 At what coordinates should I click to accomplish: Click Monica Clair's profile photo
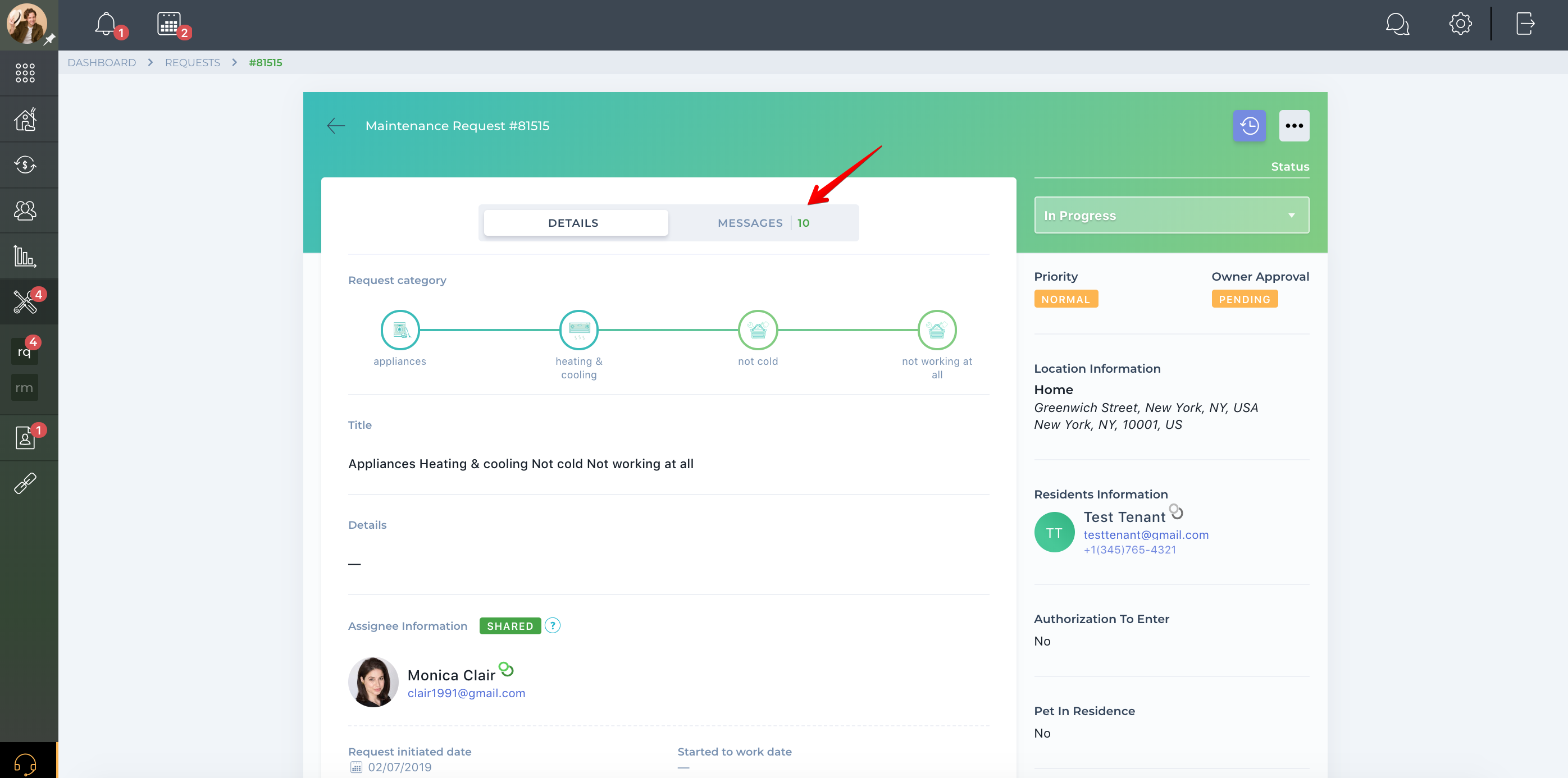tap(373, 682)
